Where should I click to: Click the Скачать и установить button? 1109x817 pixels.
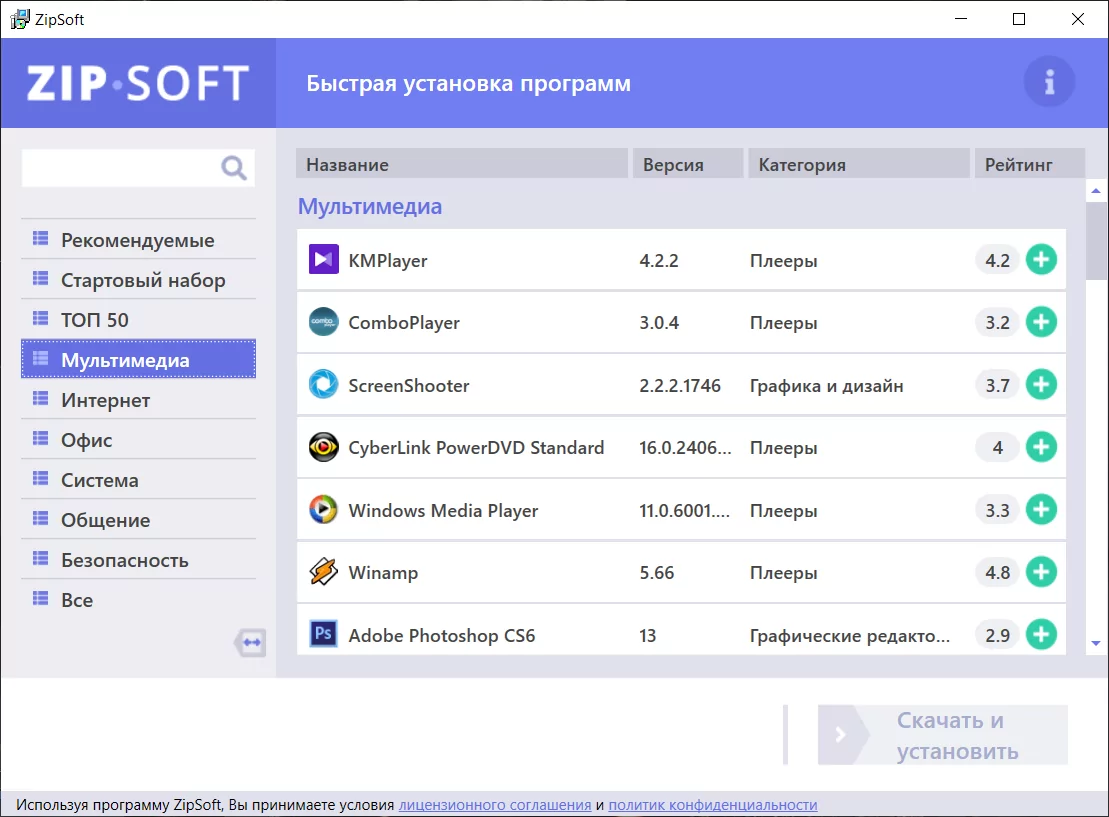943,735
